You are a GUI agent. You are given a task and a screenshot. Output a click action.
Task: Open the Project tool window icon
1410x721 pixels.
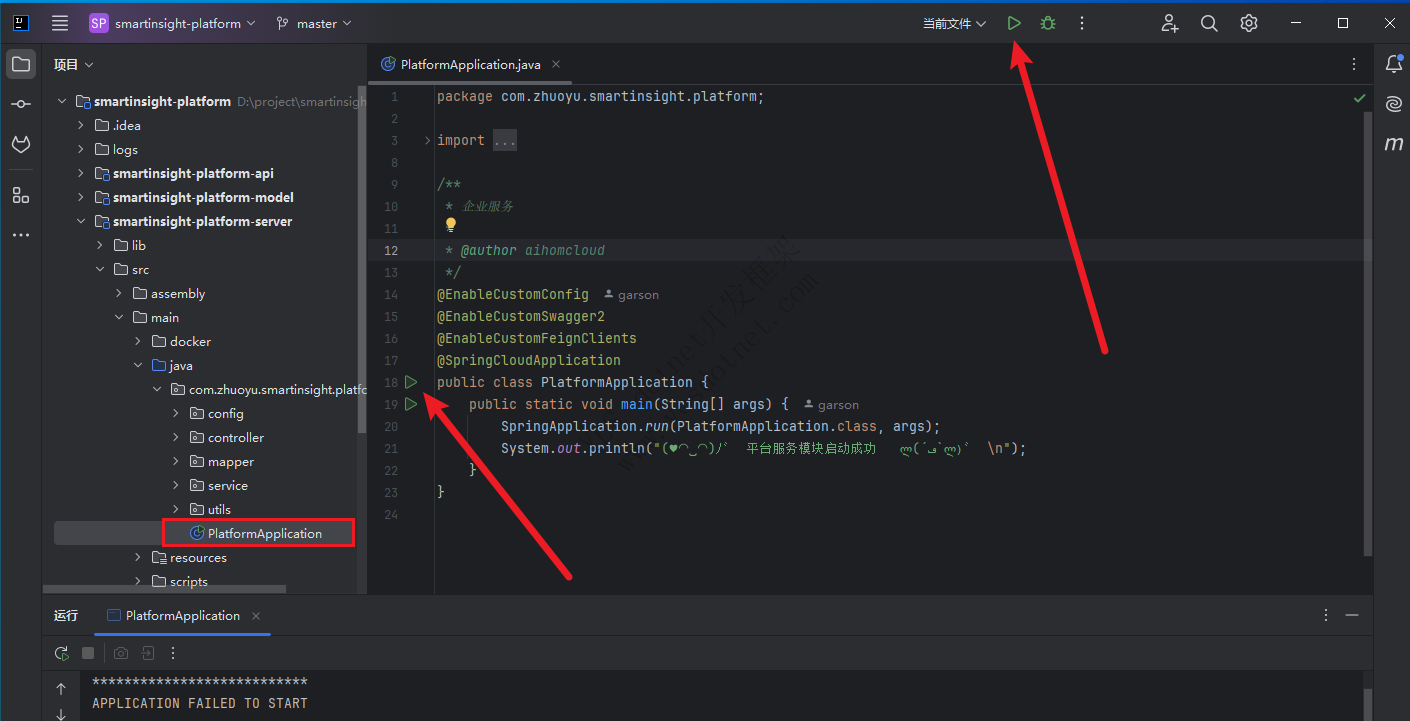coord(21,65)
